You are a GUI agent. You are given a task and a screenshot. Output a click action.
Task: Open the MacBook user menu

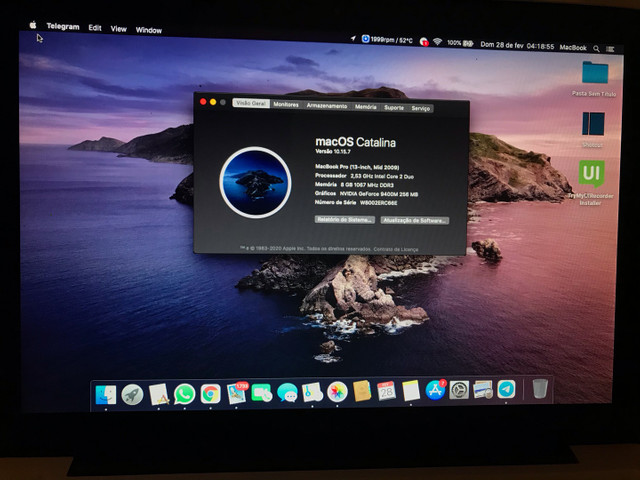tap(573, 48)
